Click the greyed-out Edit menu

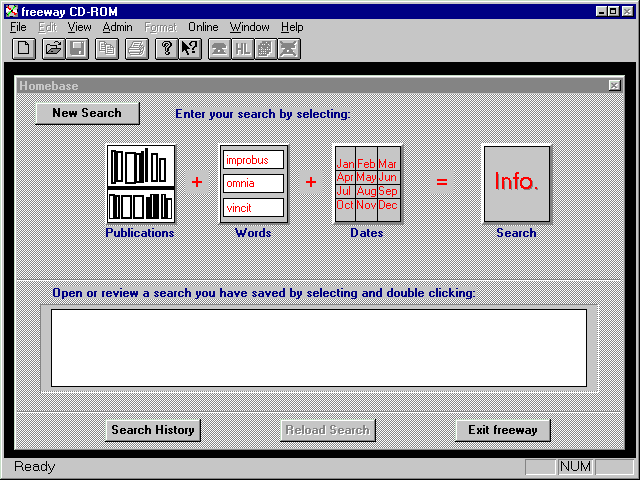tap(47, 27)
